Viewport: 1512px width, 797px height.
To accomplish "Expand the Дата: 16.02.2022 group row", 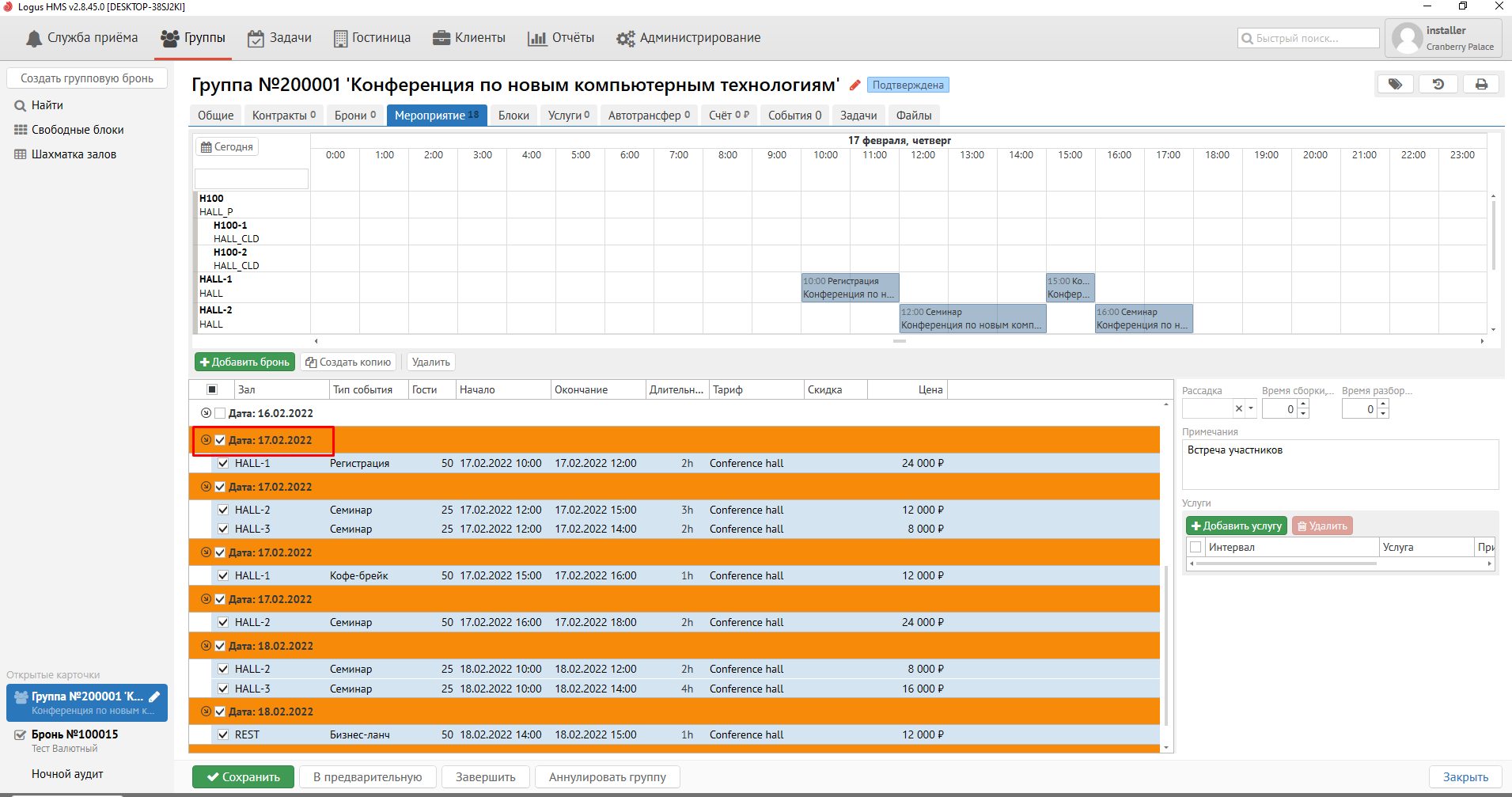I will [x=206, y=413].
